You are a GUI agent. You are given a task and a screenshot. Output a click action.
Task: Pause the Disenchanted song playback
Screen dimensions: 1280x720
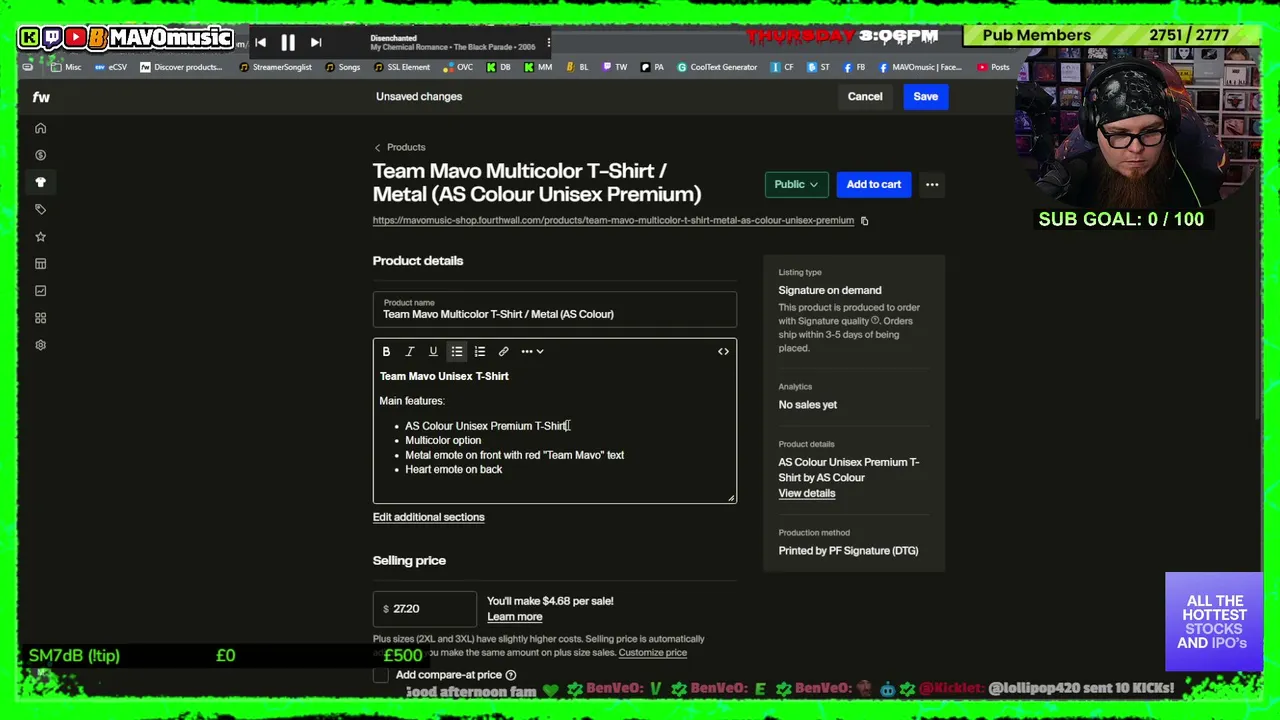click(x=288, y=42)
